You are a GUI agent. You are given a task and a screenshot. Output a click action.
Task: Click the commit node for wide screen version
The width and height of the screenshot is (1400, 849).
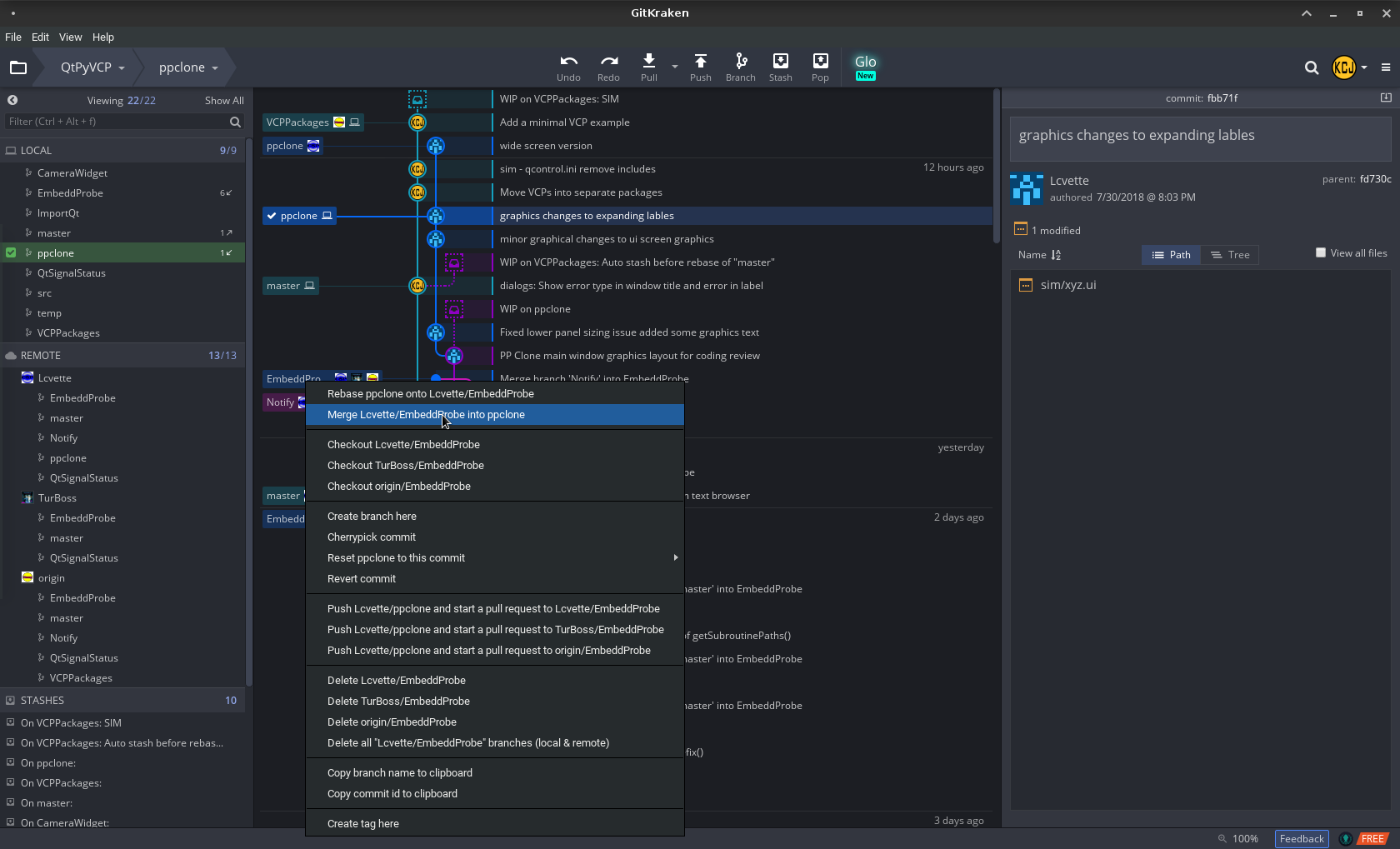[435, 146]
